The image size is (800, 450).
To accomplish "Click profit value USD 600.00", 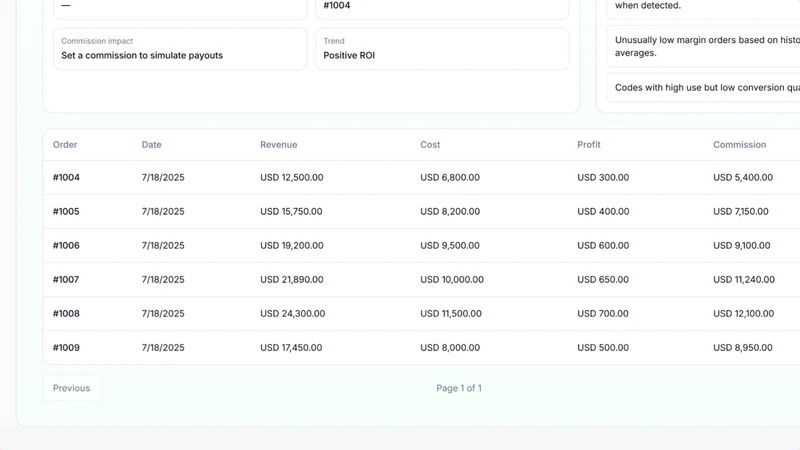I will coord(603,245).
